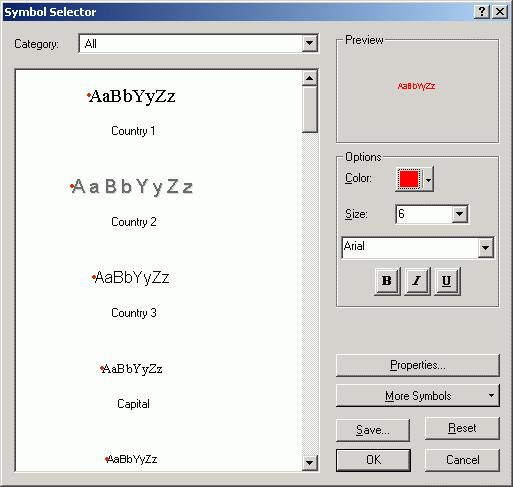Open the Properties dialog
Viewport: 513px width, 487px height.
pyautogui.click(x=418, y=365)
